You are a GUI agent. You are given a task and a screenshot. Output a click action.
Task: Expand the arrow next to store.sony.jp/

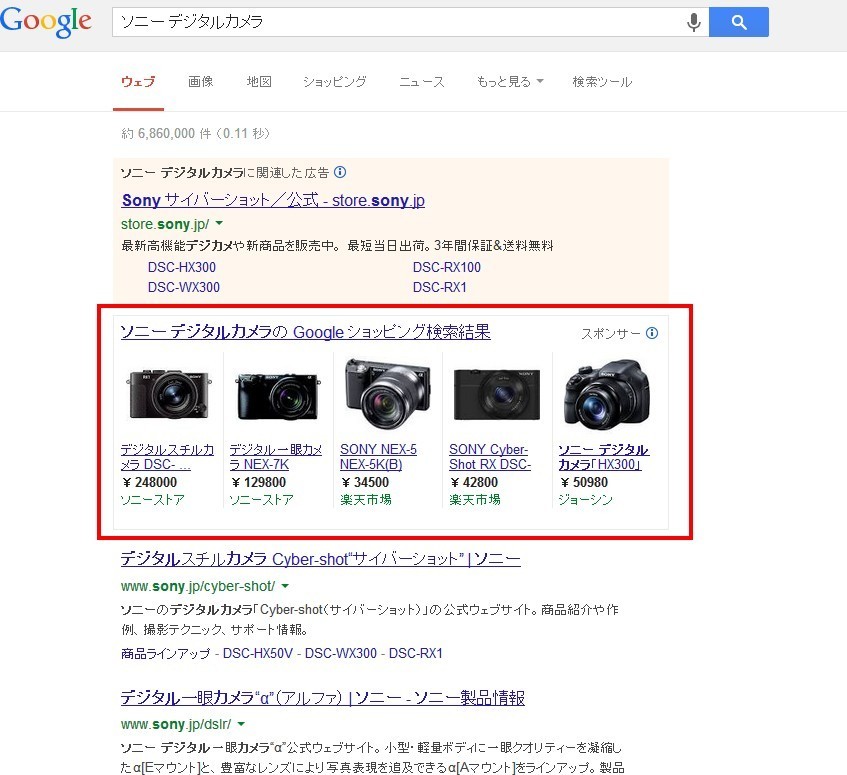[x=219, y=223]
